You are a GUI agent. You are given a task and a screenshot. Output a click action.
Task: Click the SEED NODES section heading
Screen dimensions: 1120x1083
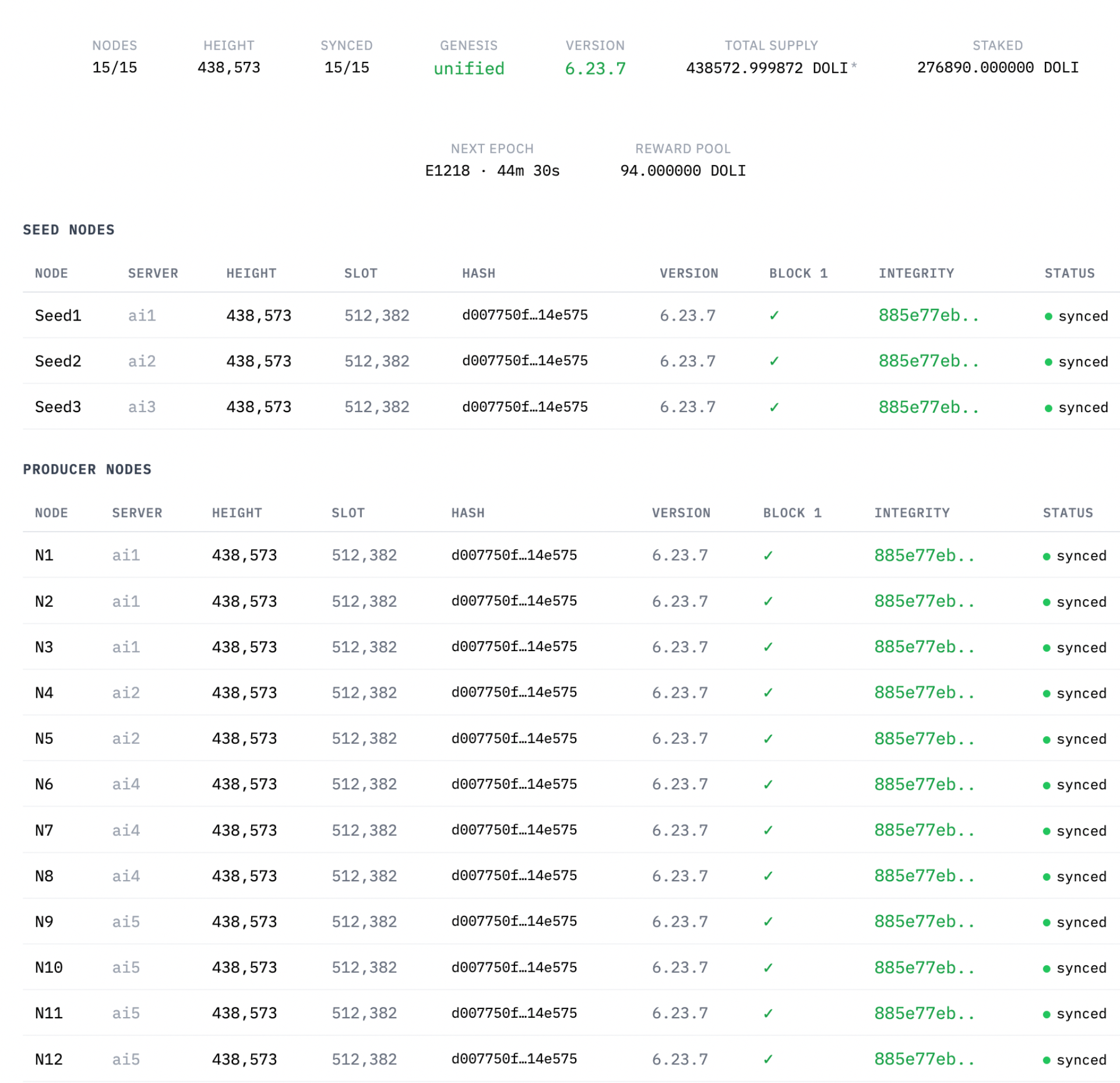[69, 230]
